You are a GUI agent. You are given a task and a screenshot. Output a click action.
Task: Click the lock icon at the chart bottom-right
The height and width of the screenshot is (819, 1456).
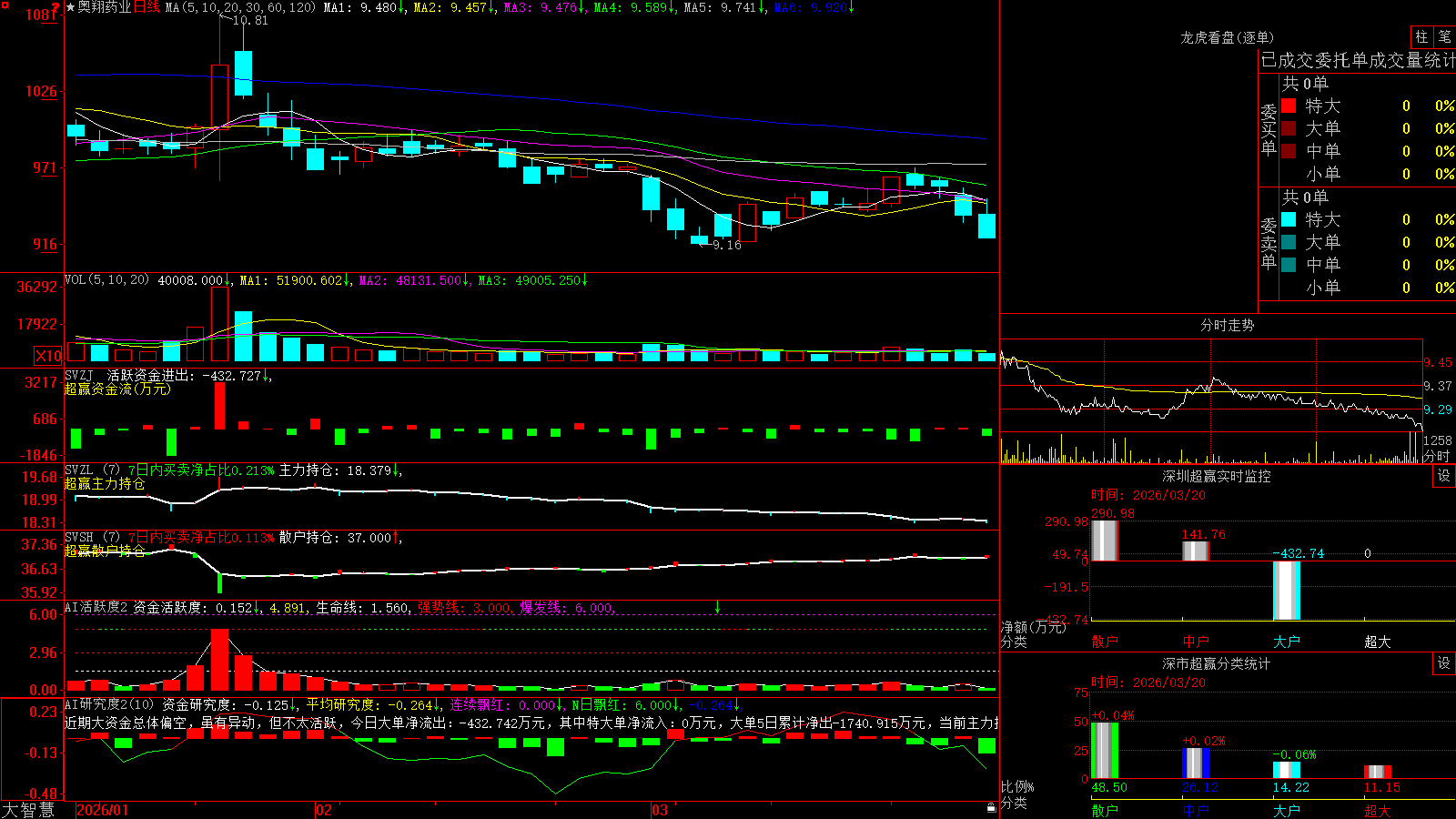[991, 808]
